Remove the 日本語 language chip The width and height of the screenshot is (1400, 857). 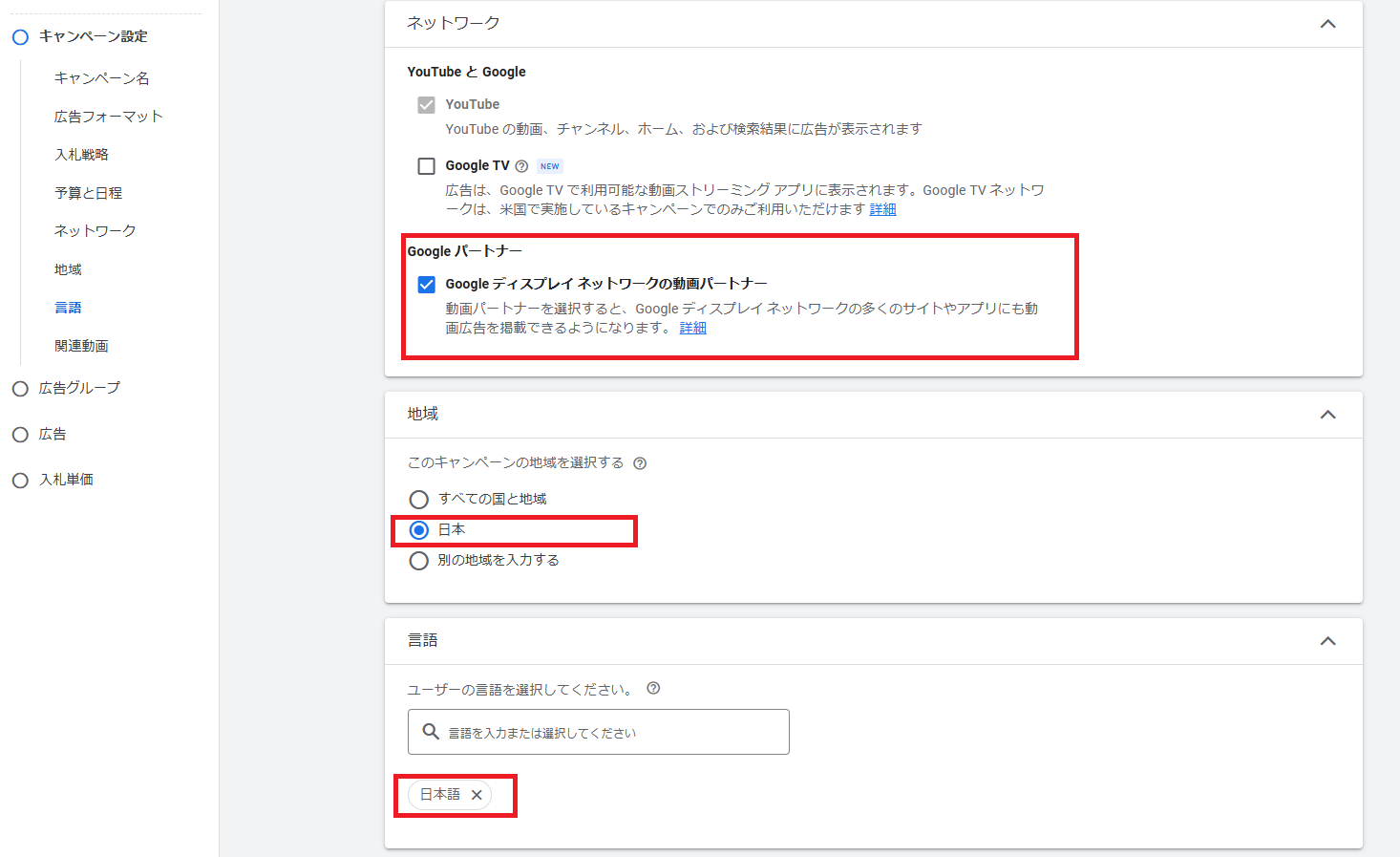point(477,795)
